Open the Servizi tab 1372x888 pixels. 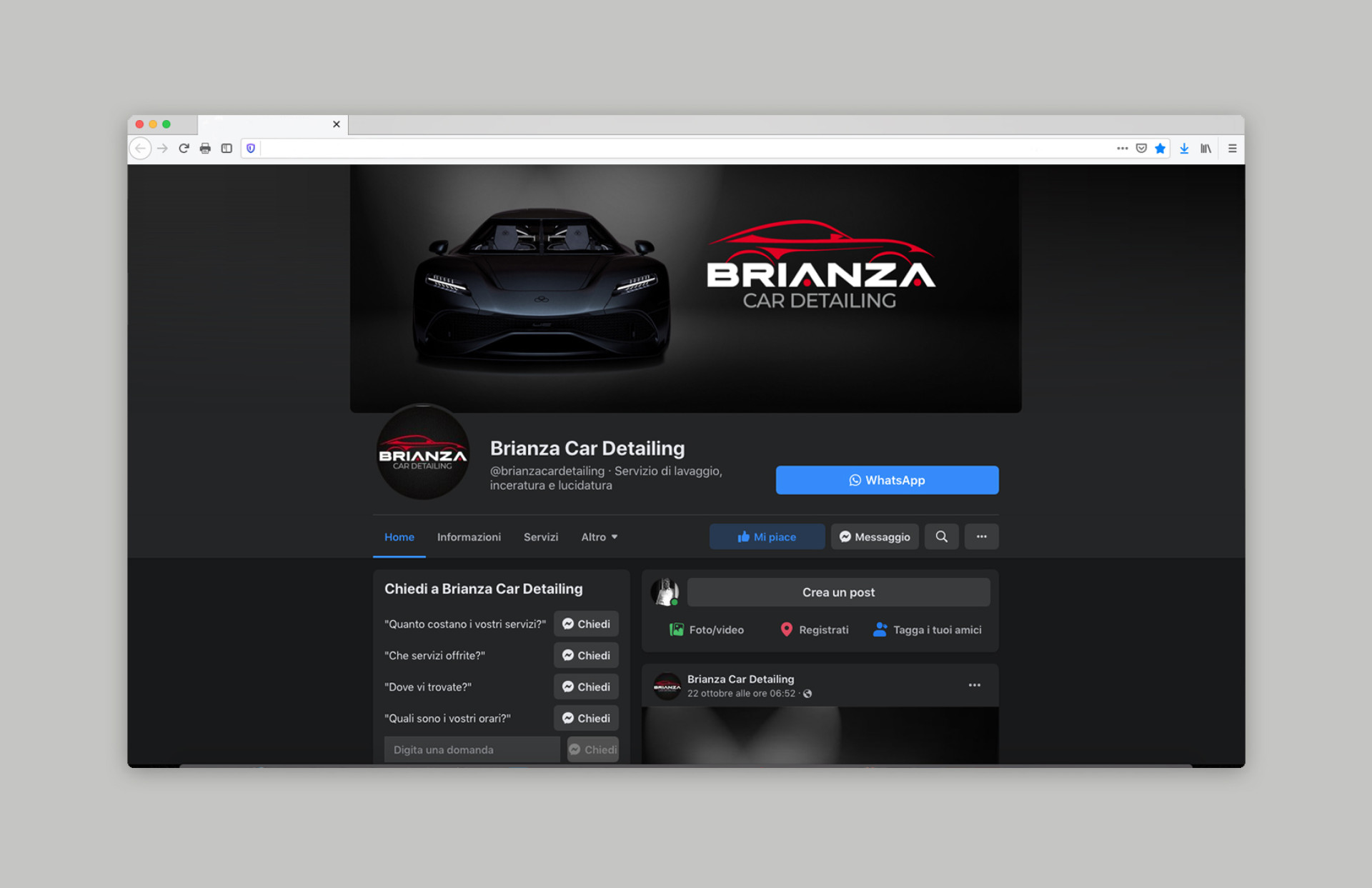(x=540, y=537)
